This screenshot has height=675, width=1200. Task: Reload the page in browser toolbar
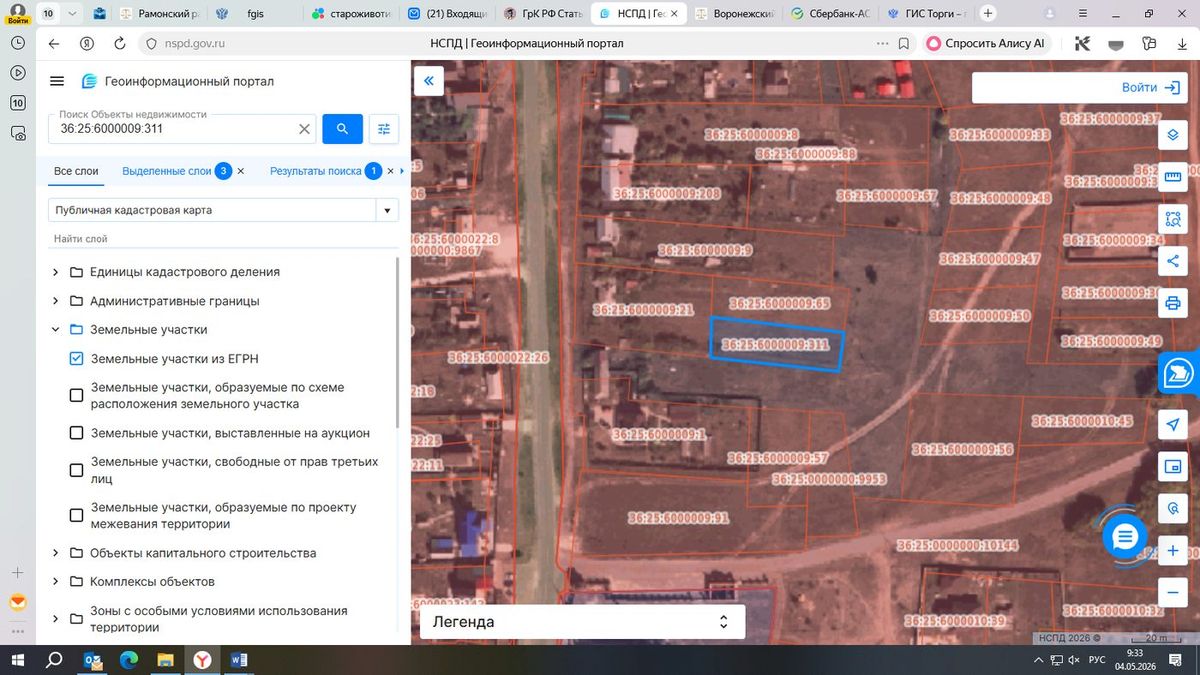click(x=120, y=44)
